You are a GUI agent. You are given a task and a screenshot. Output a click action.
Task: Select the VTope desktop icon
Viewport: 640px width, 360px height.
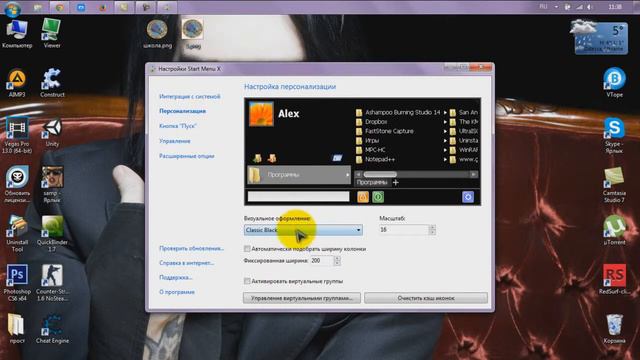[x=614, y=83]
